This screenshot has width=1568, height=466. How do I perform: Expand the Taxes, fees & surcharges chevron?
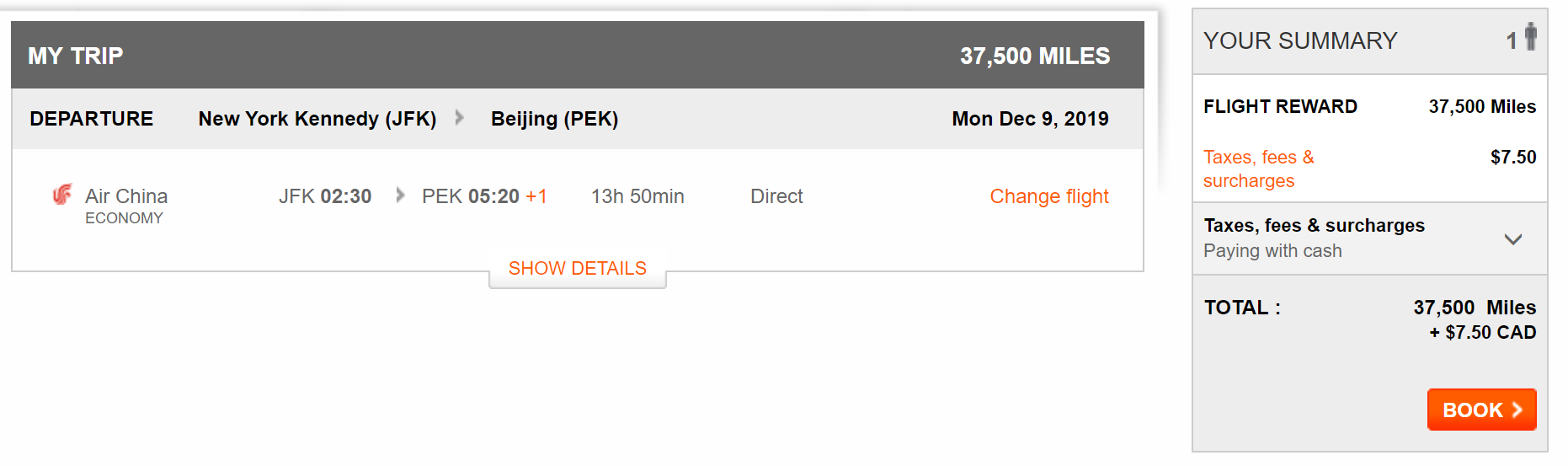(x=1513, y=239)
